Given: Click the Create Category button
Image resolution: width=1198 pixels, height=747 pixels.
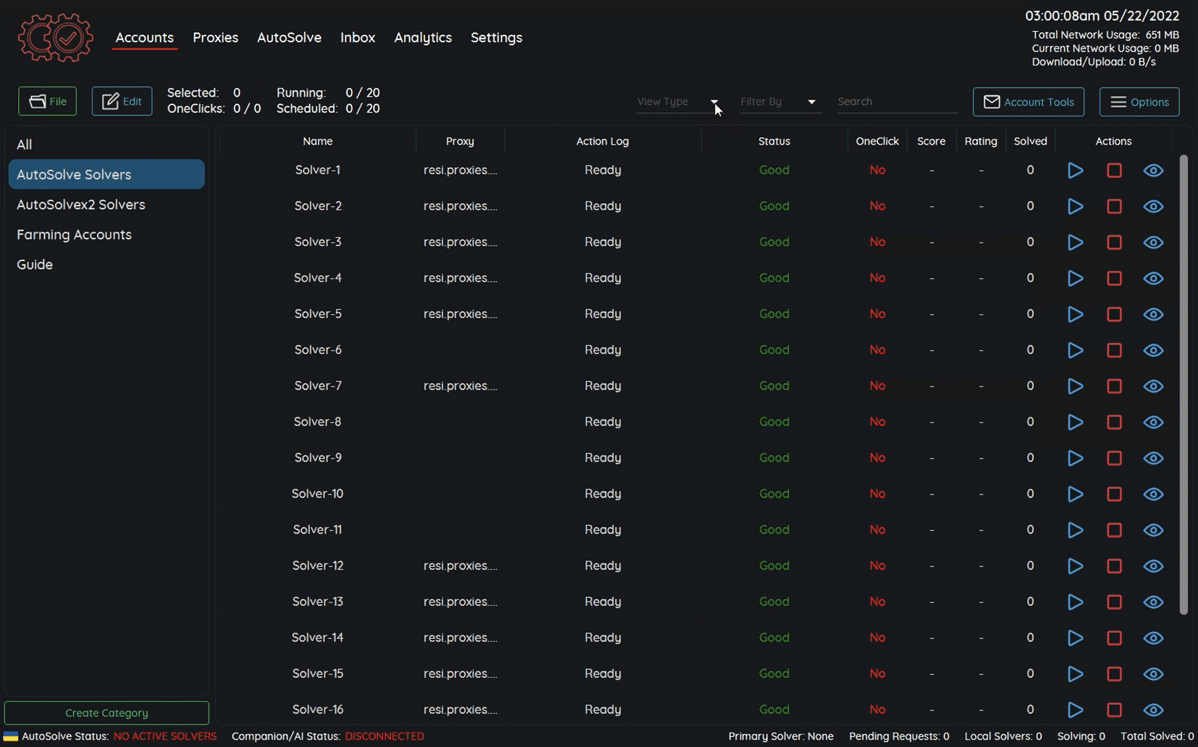Looking at the screenshot, I should point(106,713).
